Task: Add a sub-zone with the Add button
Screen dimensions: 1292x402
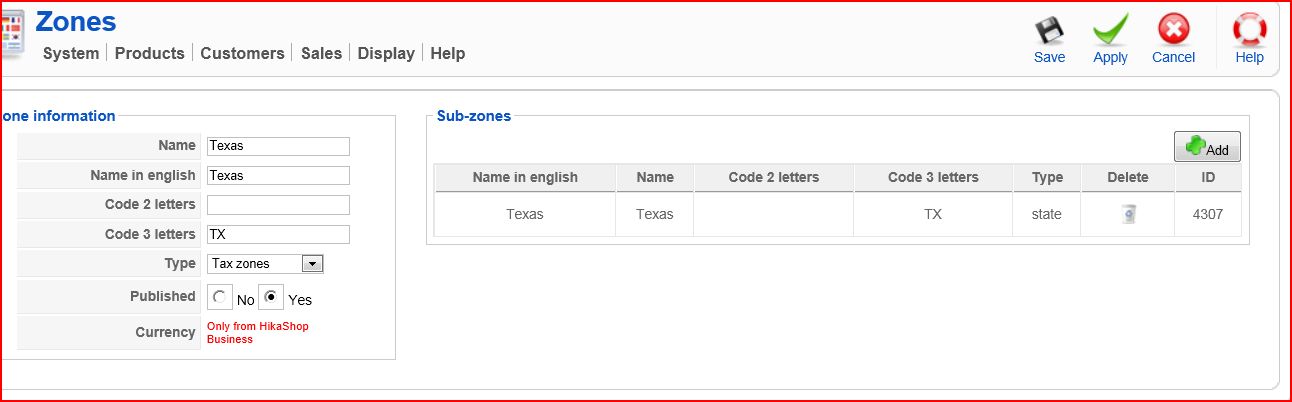Action: pos(1207,148)
